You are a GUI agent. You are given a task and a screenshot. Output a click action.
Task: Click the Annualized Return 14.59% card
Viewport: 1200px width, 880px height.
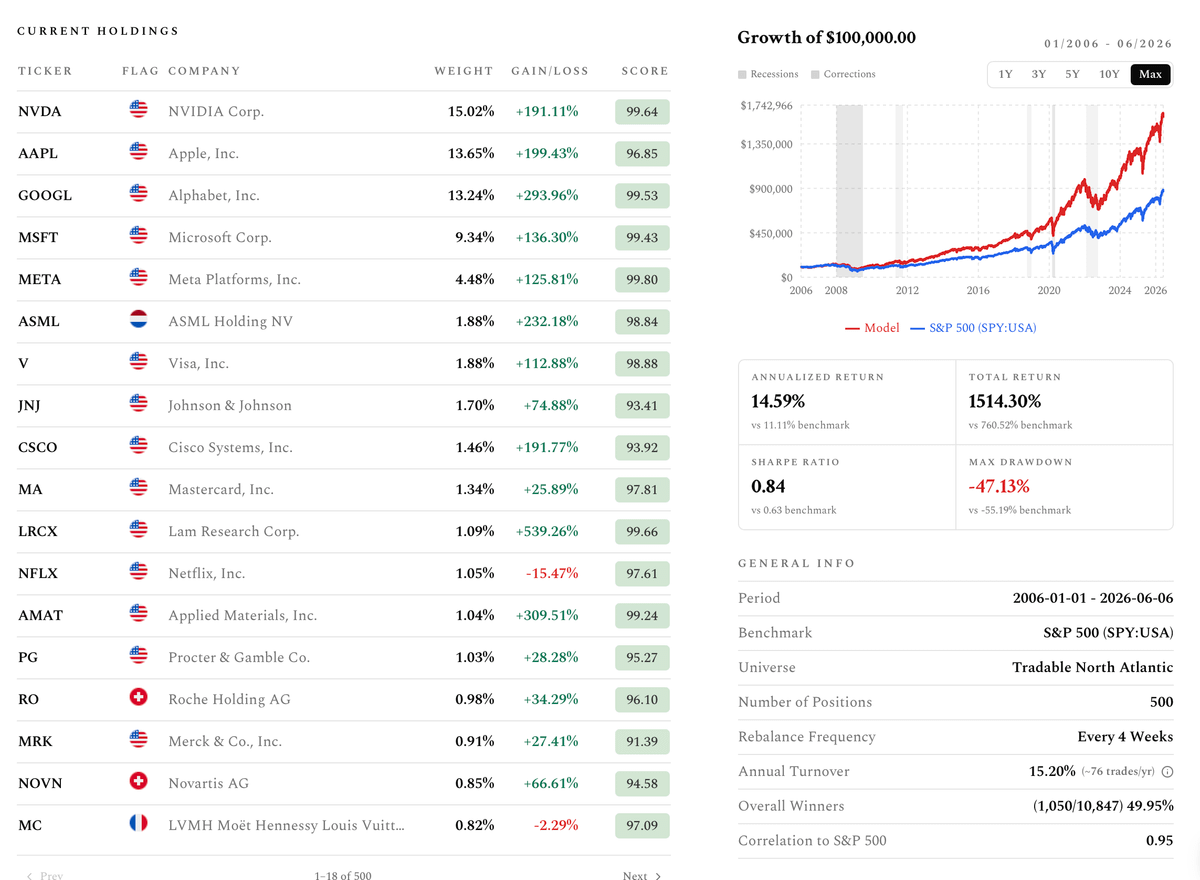point(847,402)
